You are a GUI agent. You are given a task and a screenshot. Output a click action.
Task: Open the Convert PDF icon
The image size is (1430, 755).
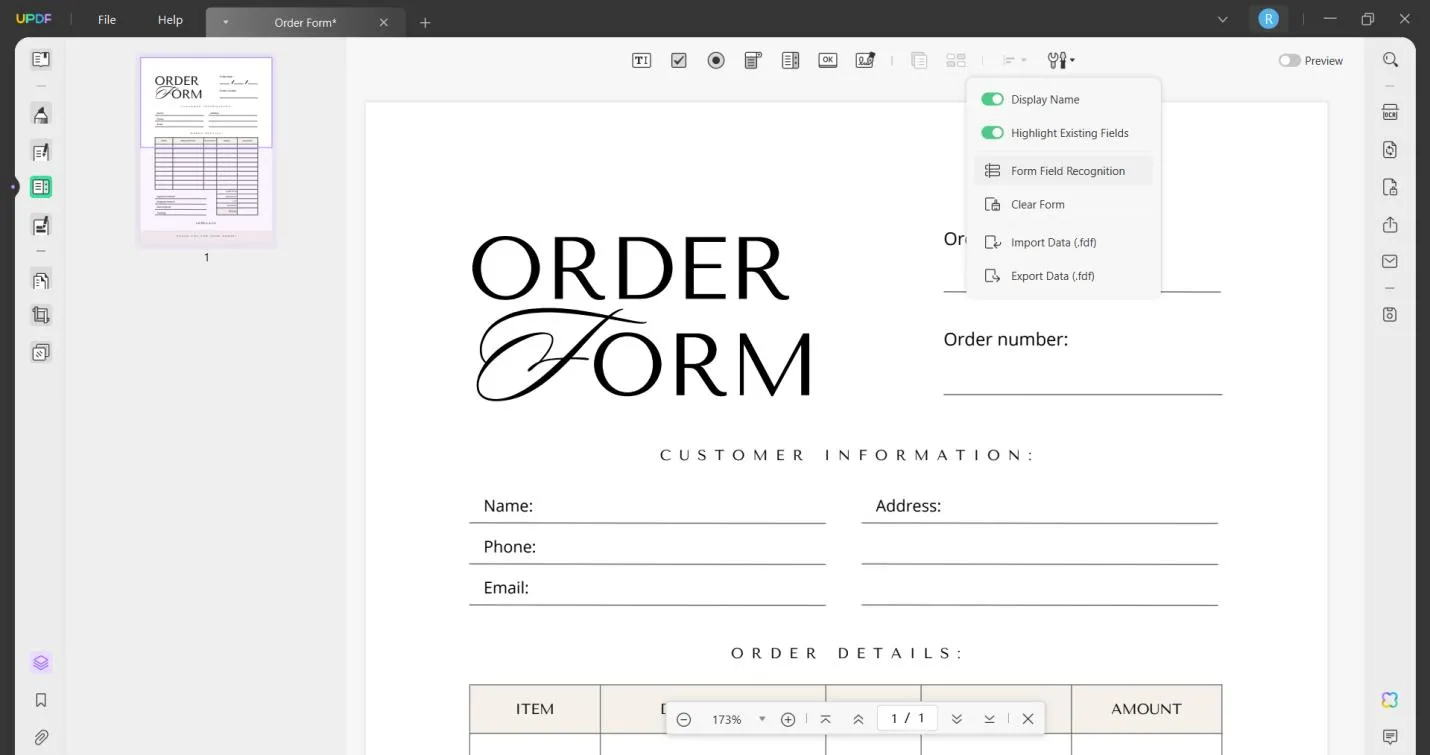[x=1390, y=150]
